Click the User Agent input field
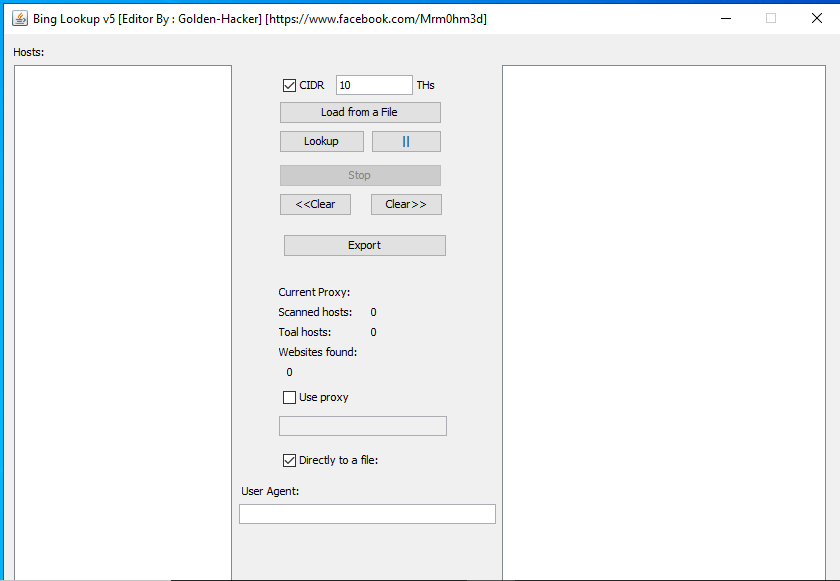This screenshot has width=840, height=581. pos(367,513)
